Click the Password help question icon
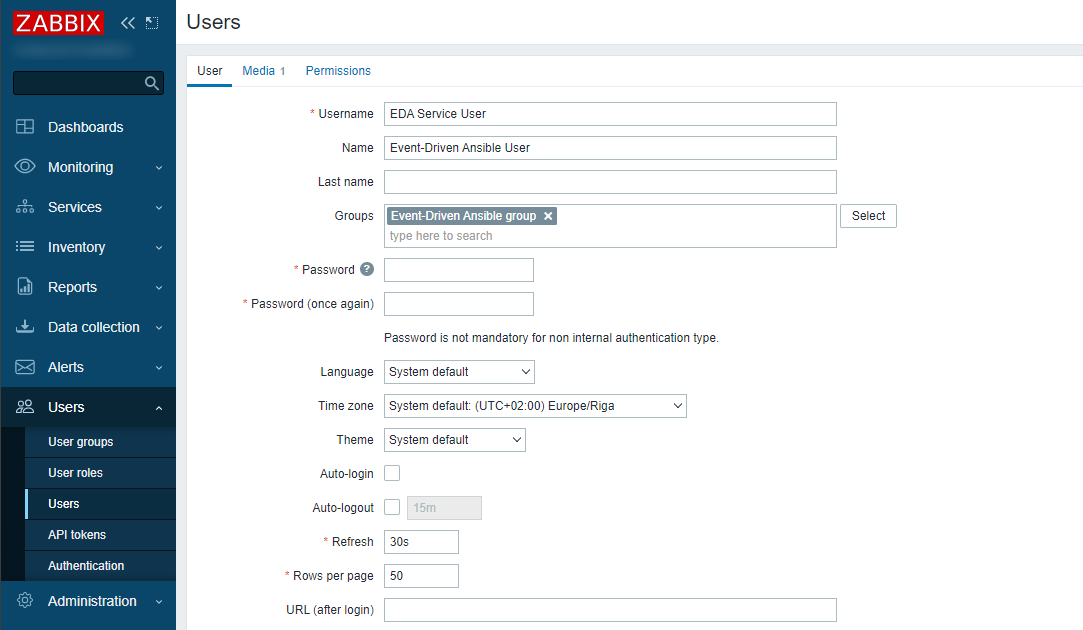 click(x=367, y=270)
